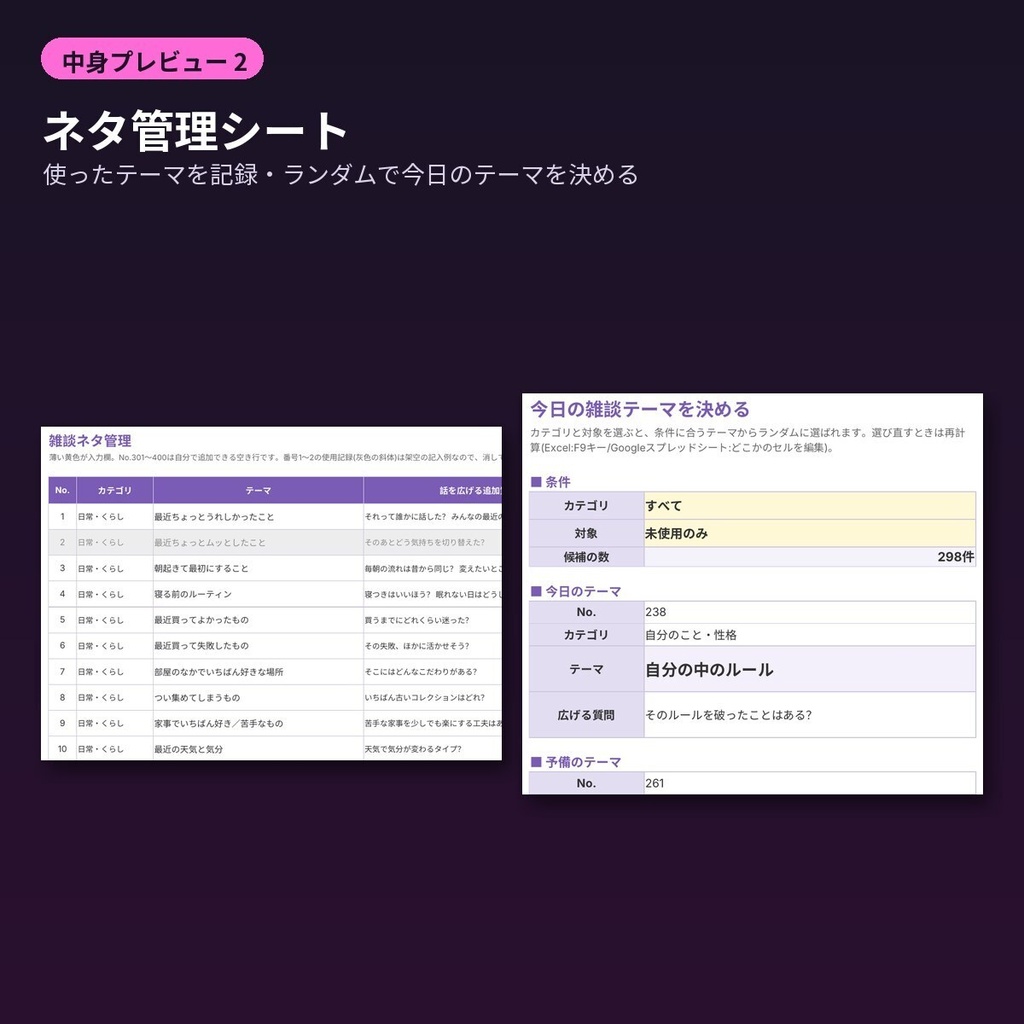Click the ■ 予備のテーマ section heading
1024x1024 pixels.
(x=575, y=761)
